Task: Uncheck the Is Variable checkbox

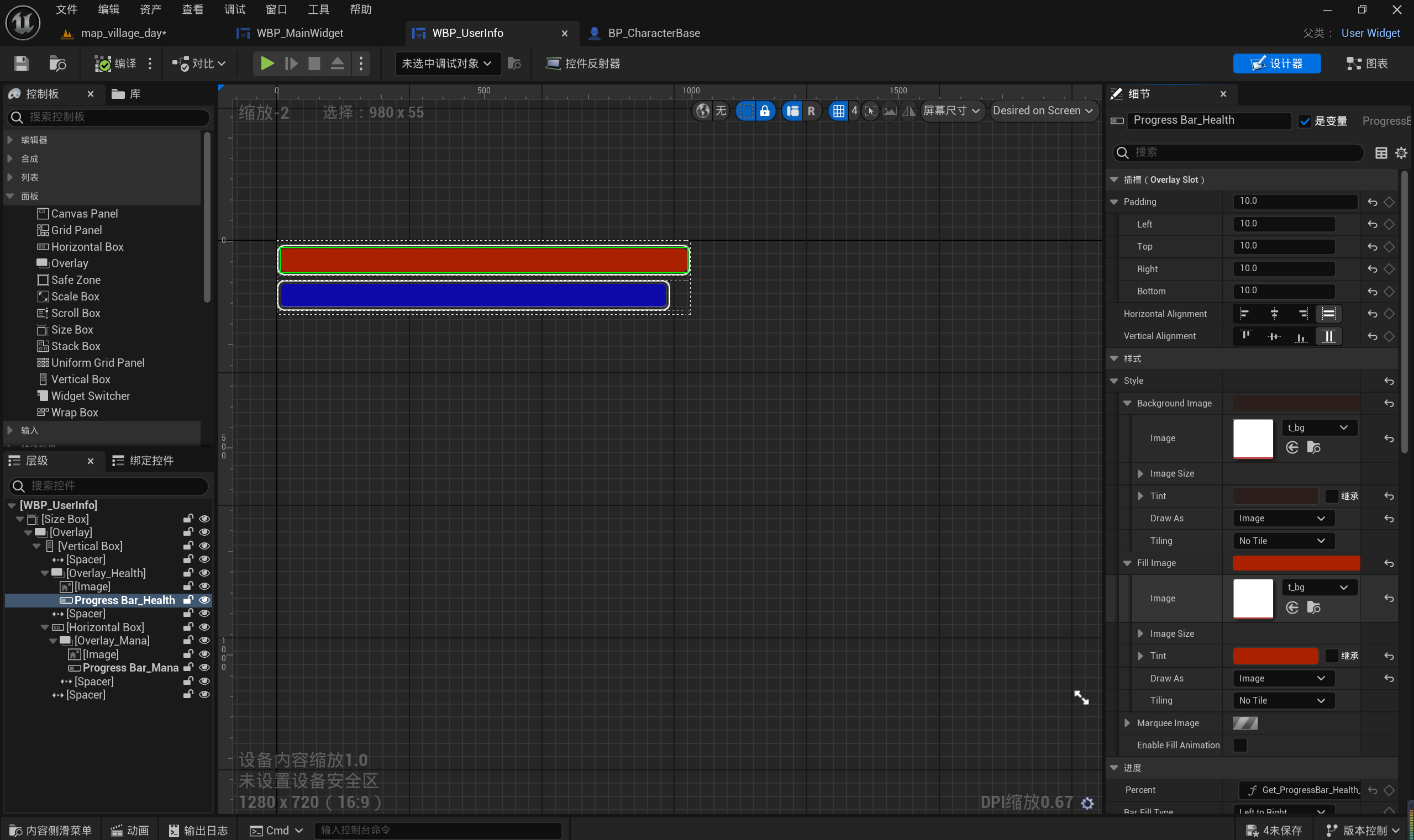Action: click(x=1305, y=121)
